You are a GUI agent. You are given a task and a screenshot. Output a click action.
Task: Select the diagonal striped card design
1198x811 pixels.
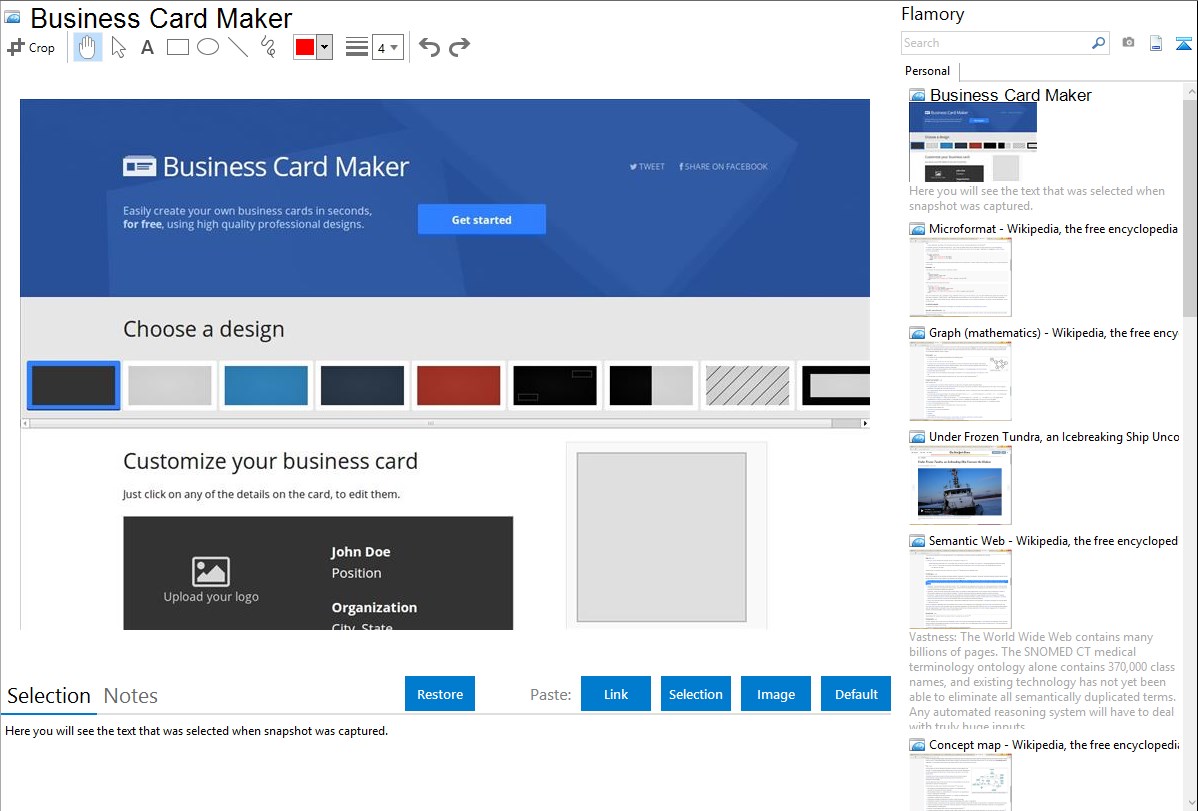pyautogui.click(x=747, y=385)
